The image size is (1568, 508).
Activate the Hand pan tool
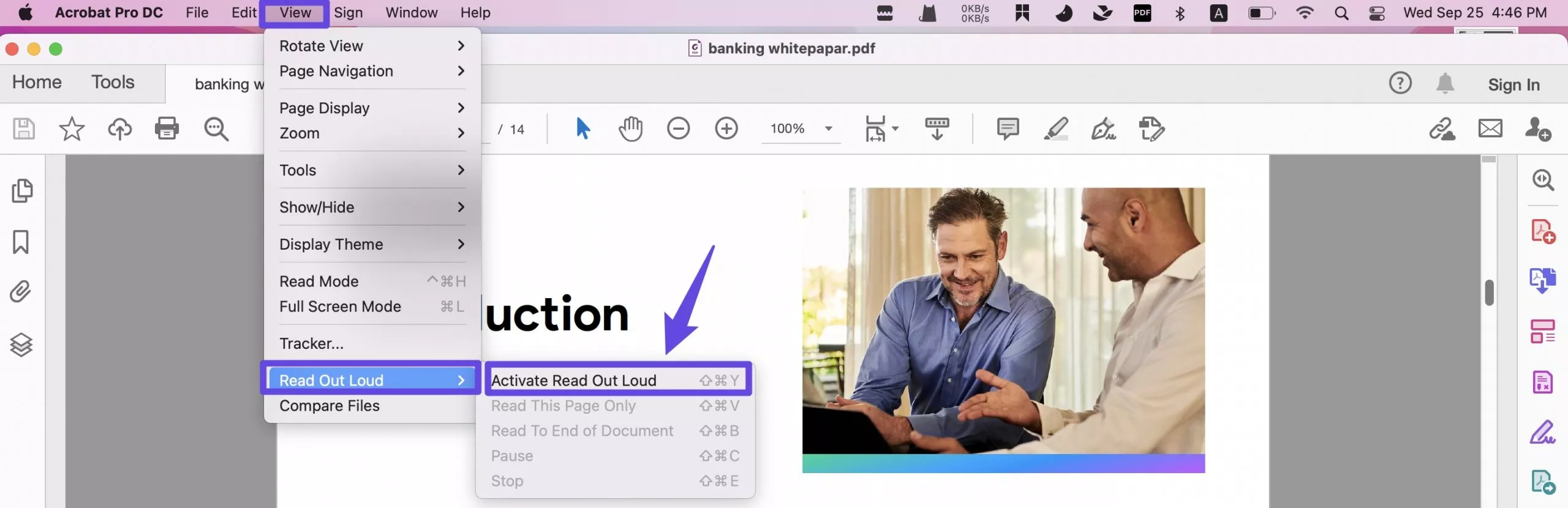click(630, 129)
